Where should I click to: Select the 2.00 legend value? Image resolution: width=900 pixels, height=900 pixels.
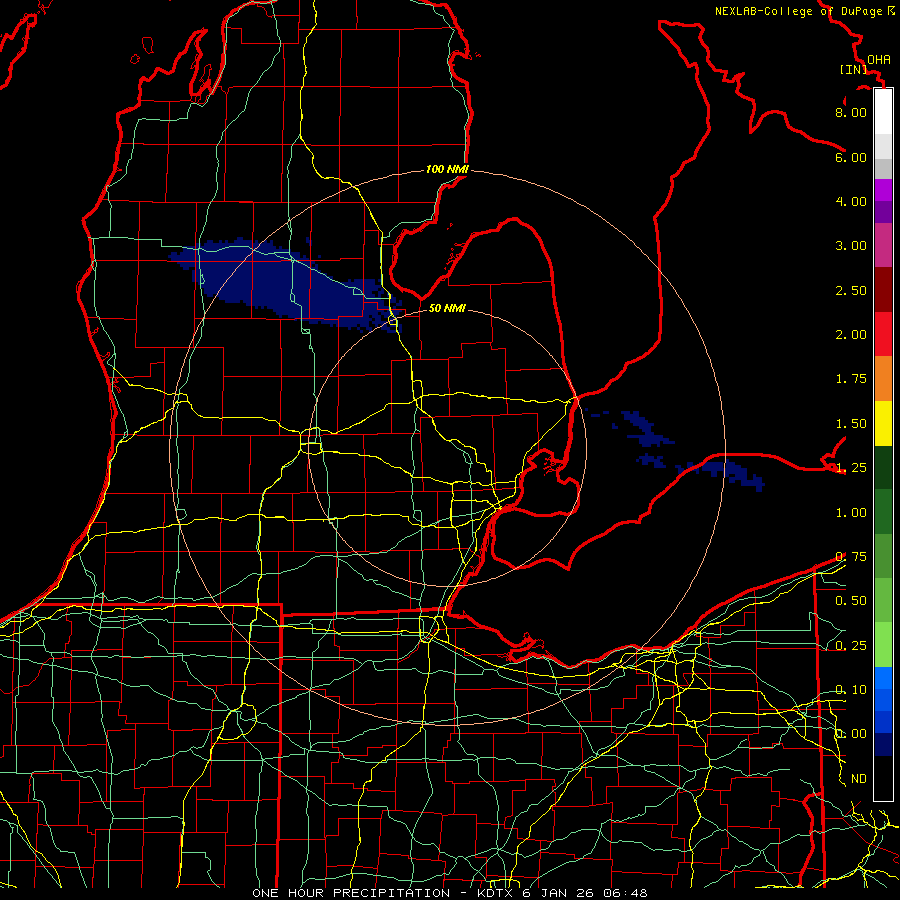click(x=851, y=335)
